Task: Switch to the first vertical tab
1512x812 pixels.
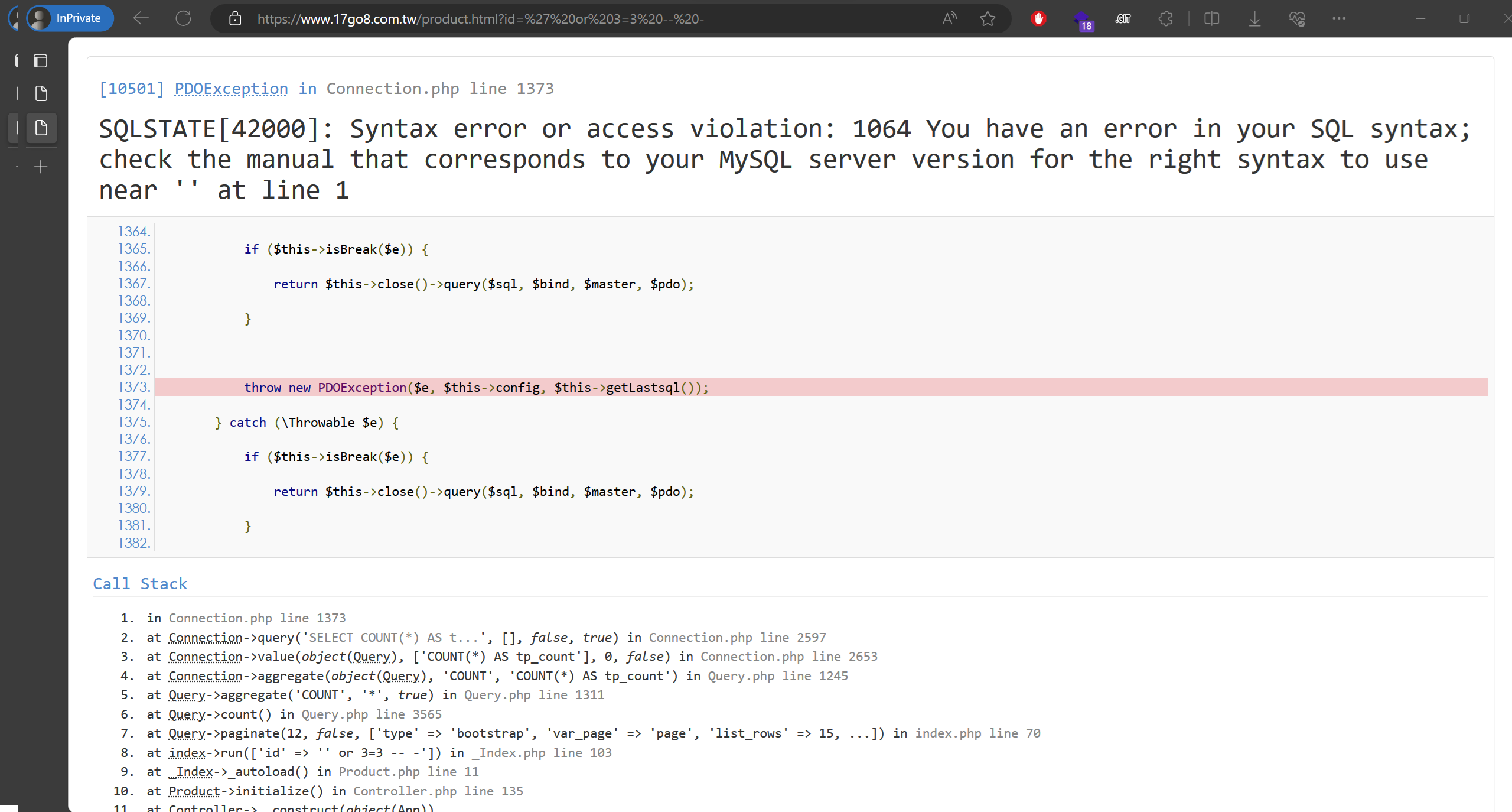Action: click(x=41, y=93)
